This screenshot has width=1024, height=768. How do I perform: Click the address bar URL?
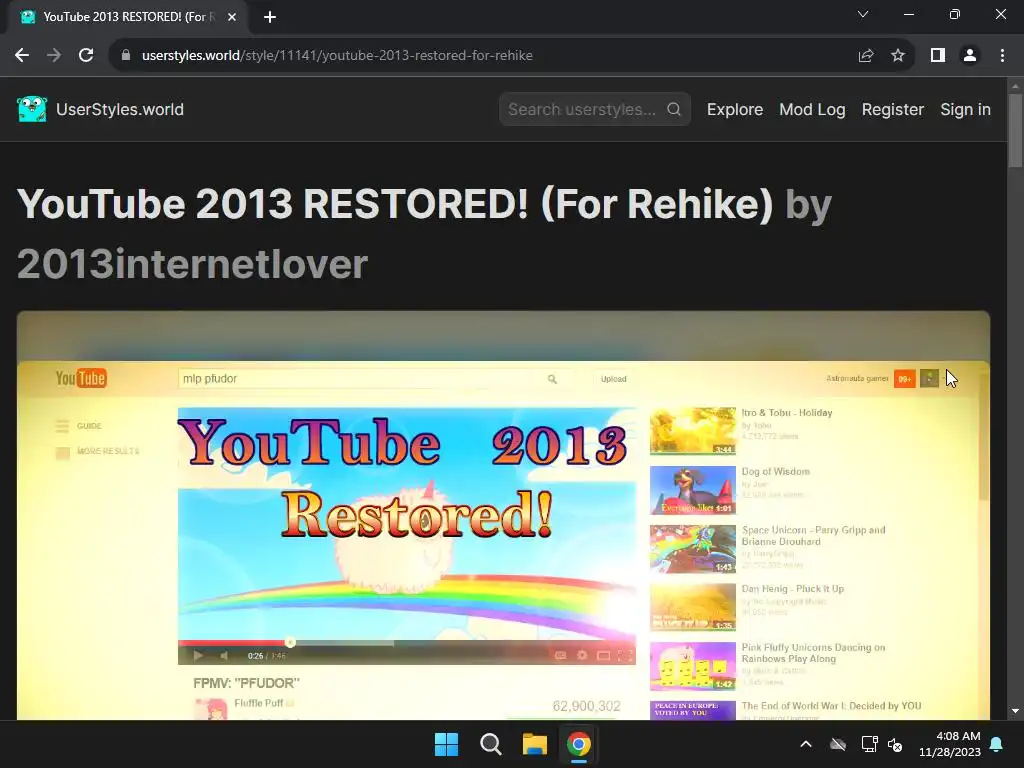(x=337, y=56)
